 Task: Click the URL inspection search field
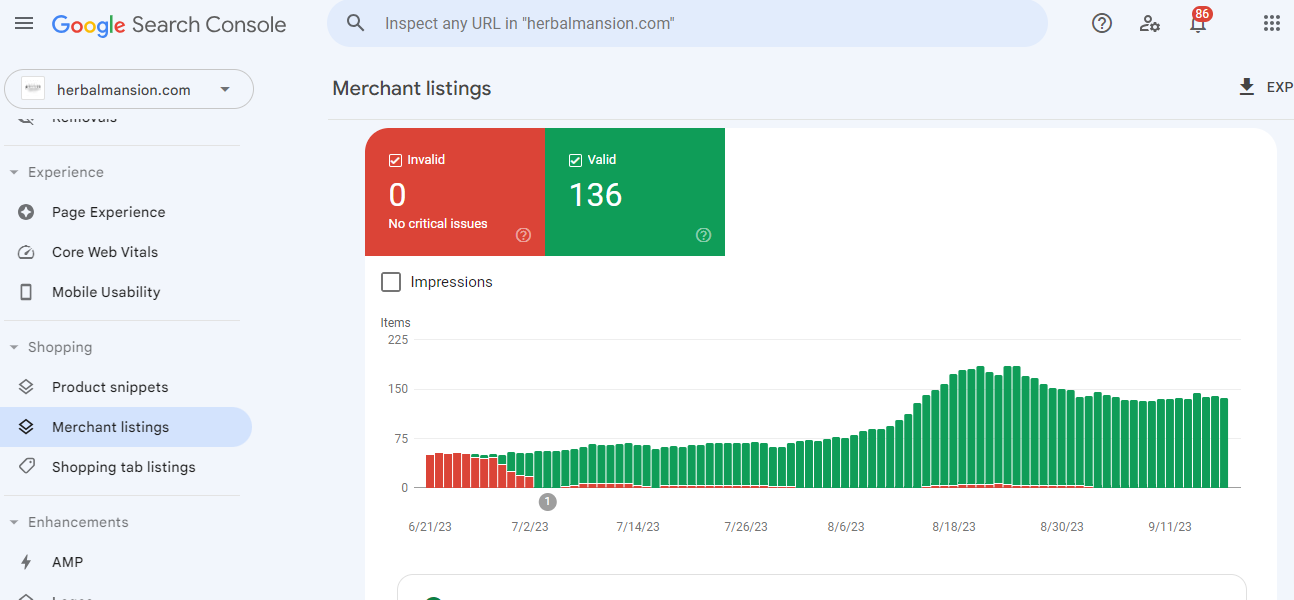[687, 23]
